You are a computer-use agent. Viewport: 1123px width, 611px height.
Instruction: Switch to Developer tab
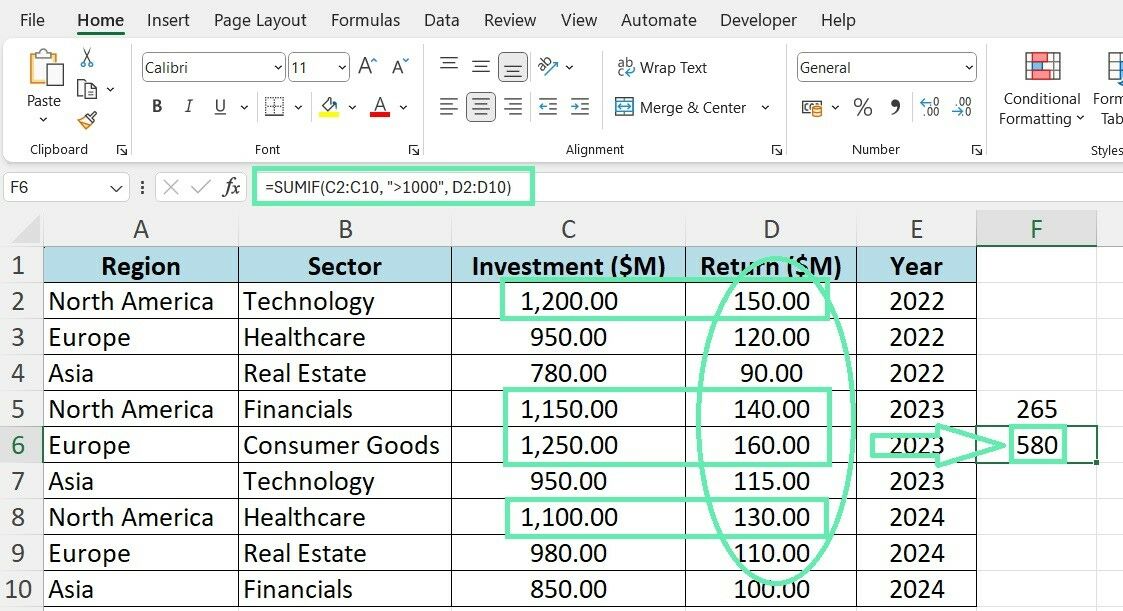pyautogui.click(x=758, y=20)
